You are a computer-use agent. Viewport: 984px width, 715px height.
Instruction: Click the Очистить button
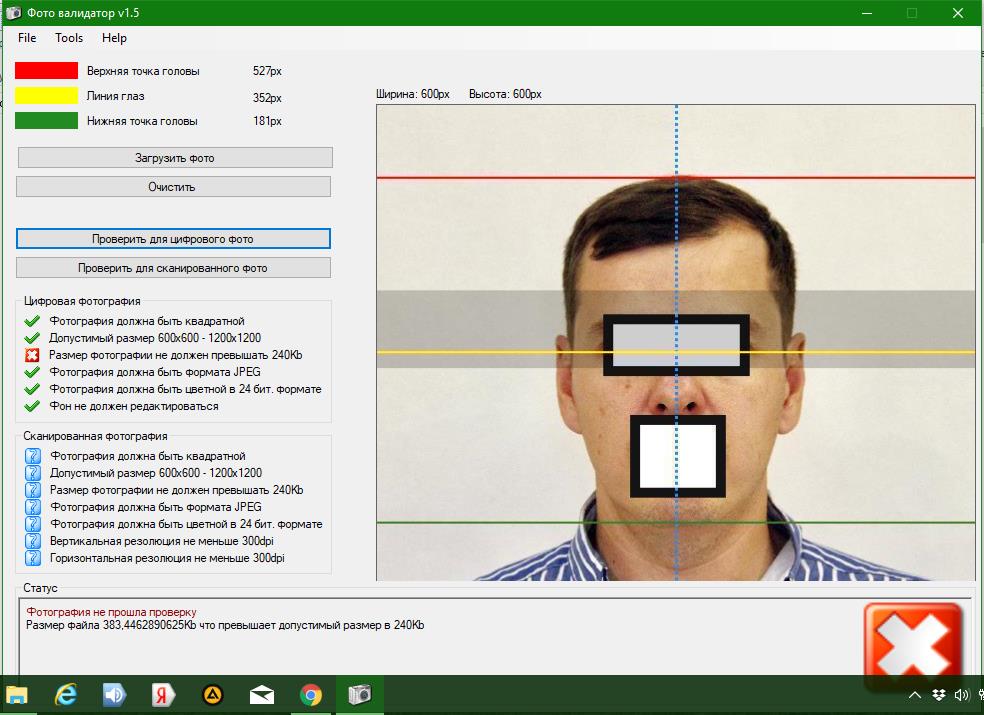pos(173,186)
